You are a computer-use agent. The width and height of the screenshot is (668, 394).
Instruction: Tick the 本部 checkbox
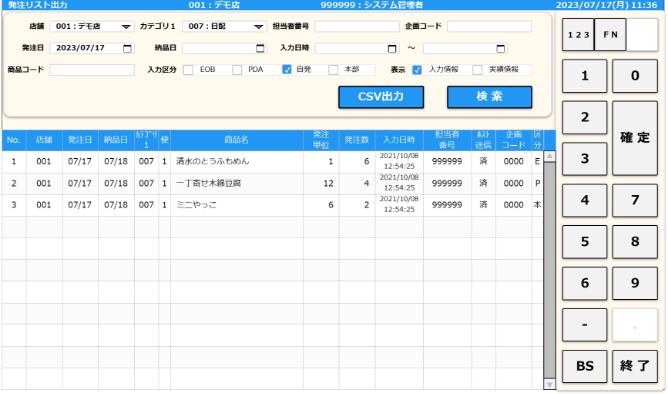[333, 70]
